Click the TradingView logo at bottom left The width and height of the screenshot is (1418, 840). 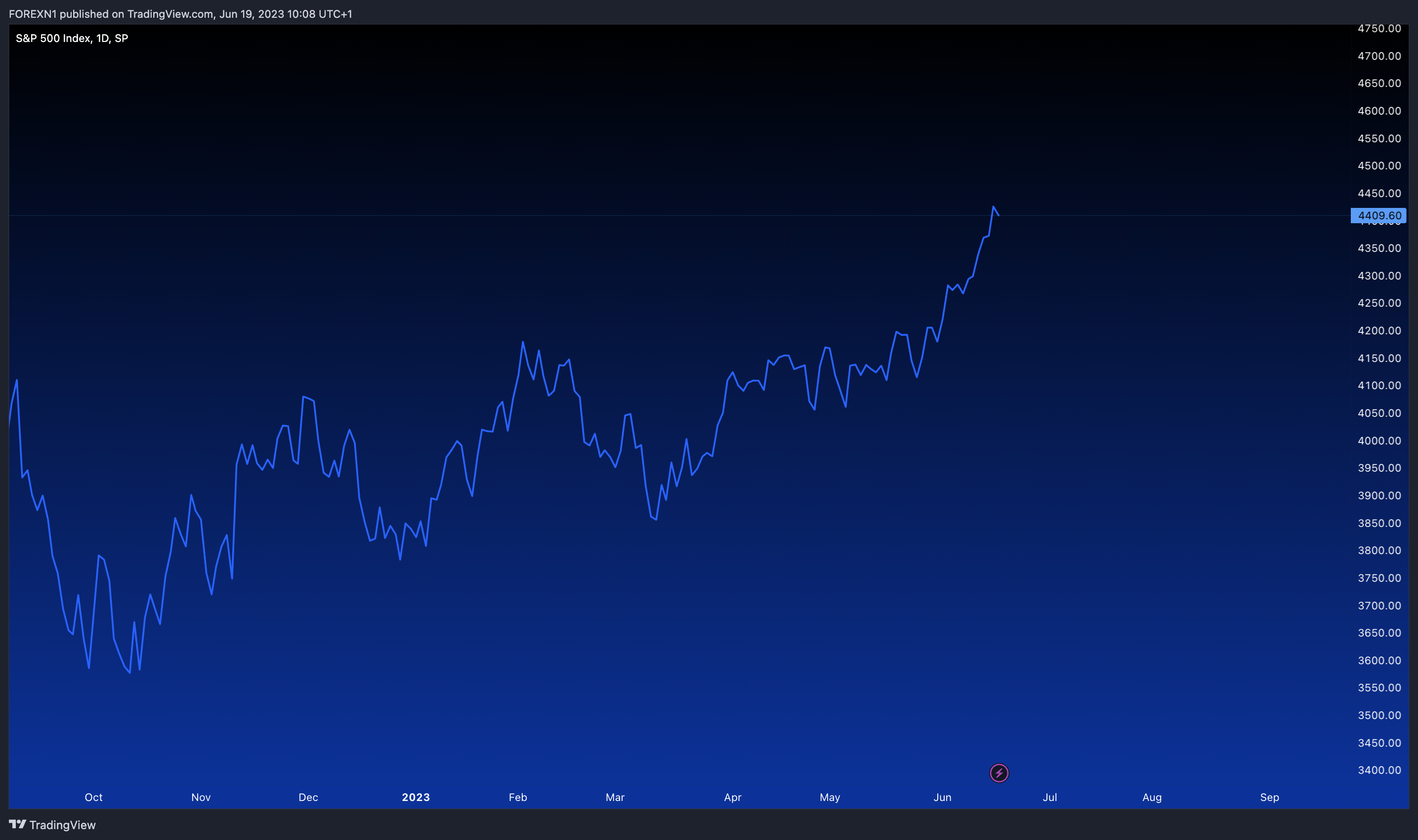point(52,825)
